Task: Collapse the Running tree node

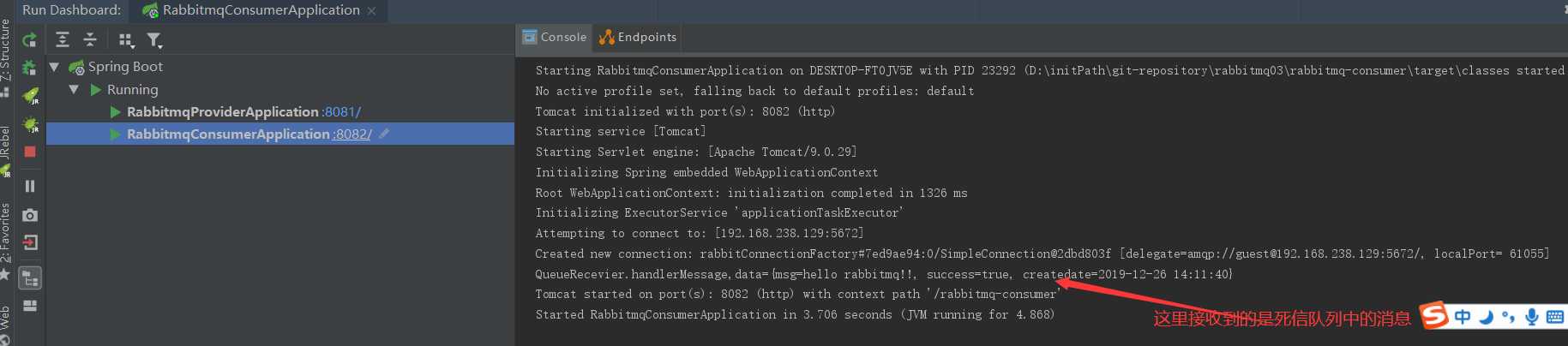Action: 74,89
